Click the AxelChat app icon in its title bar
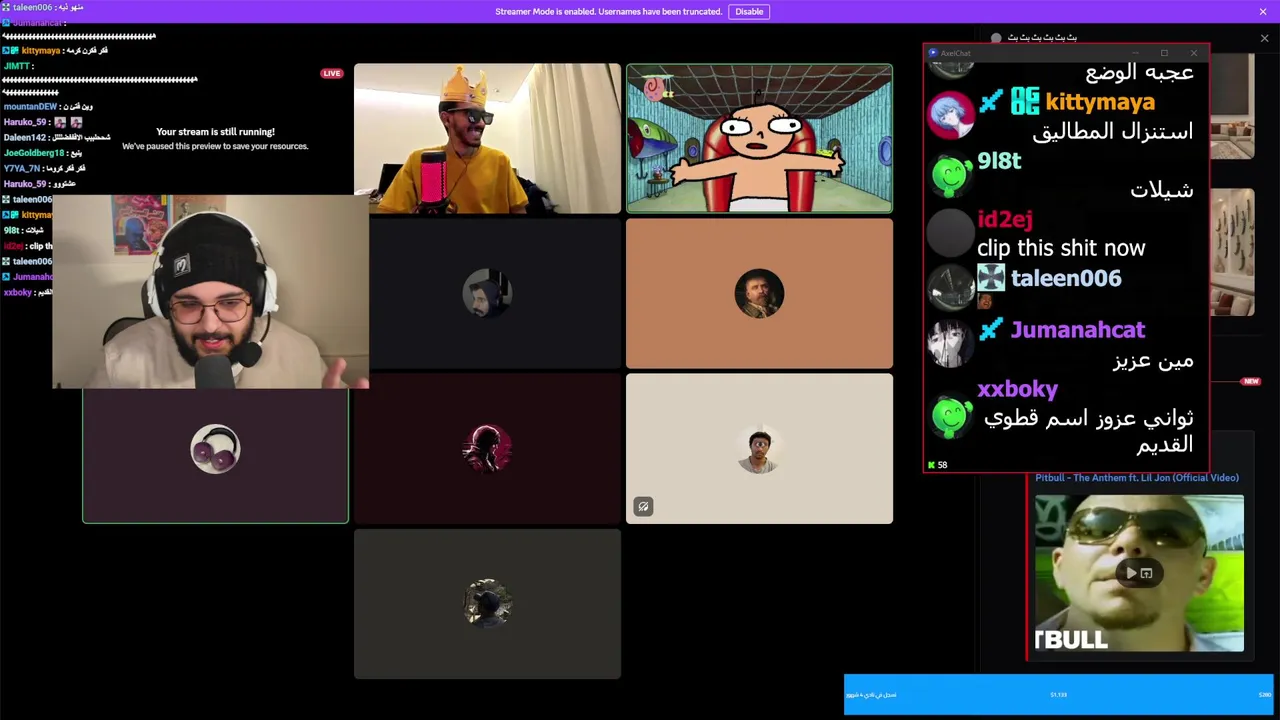The image size is (1280, 720). pos(933,53)
